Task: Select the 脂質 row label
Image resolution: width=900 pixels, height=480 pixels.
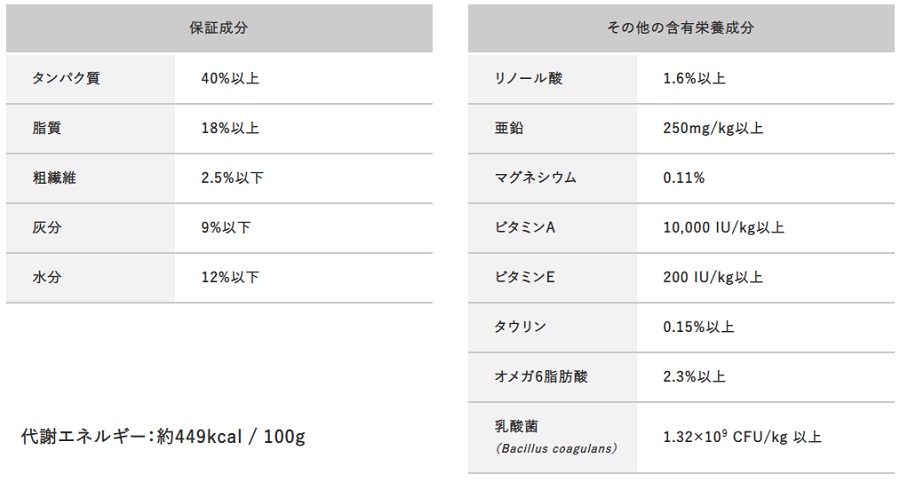Action: tap(47, 128)
